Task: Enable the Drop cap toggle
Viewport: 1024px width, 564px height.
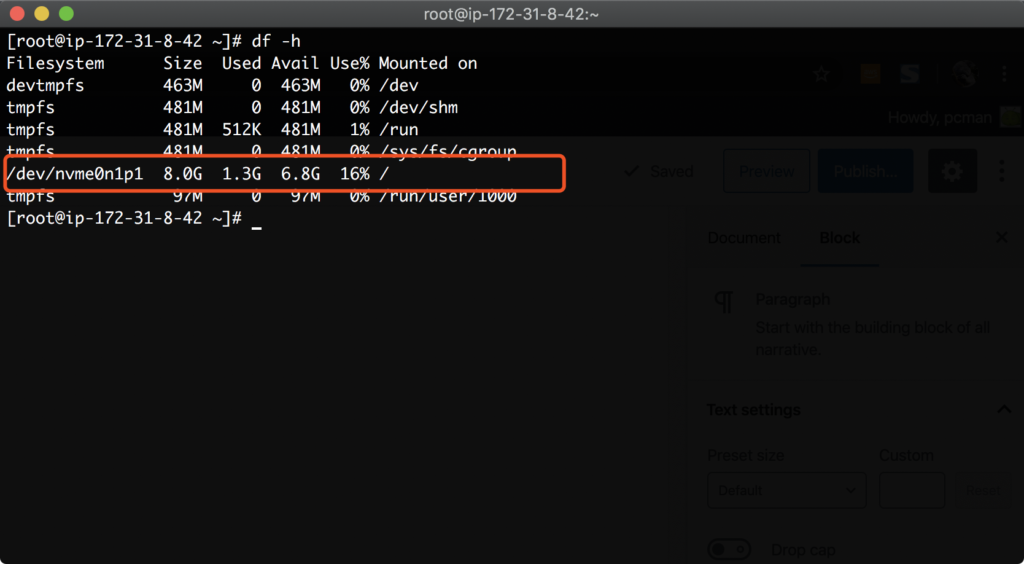Action: coord(729,550)
